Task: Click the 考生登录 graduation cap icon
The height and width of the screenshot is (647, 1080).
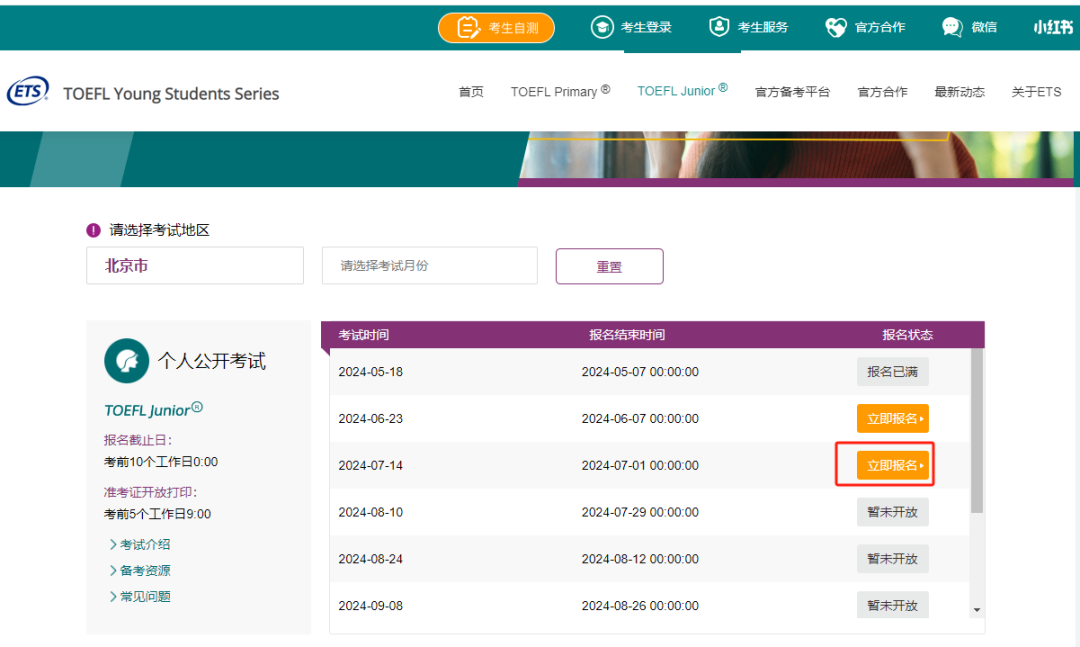Action: coord(602,28)
